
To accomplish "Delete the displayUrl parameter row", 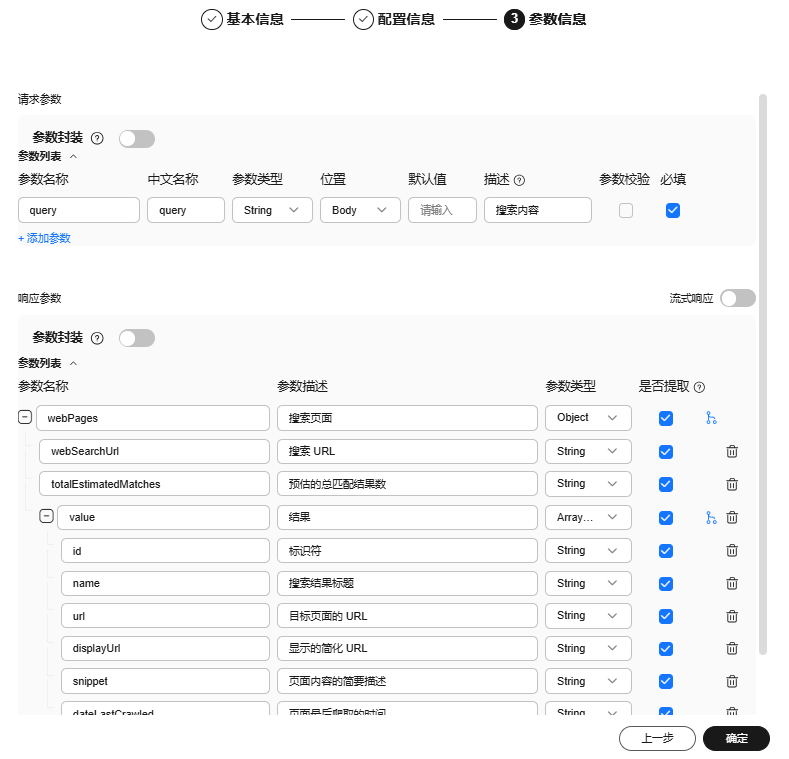I will click(732, 649).
